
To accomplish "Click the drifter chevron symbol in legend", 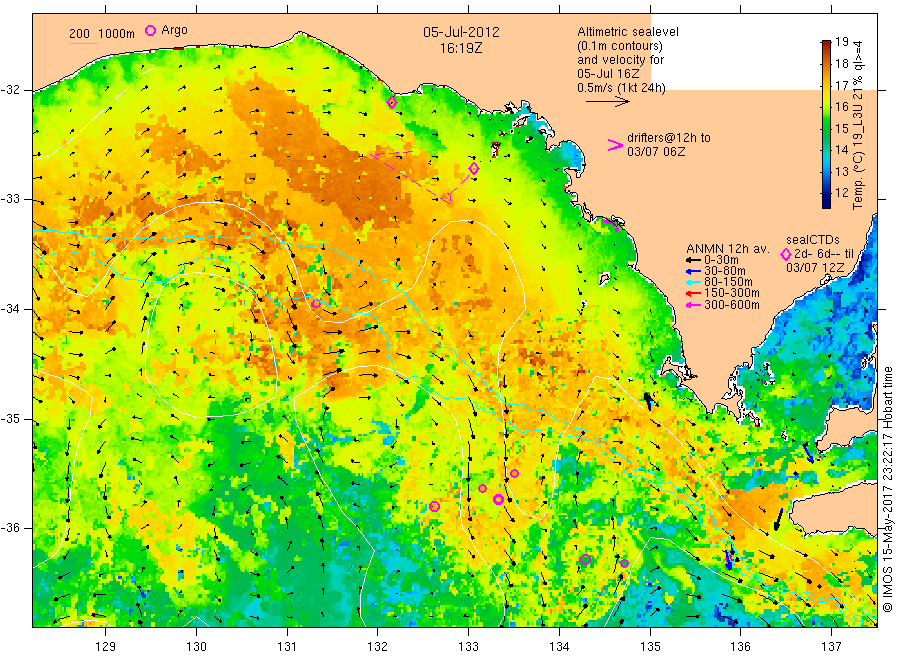I will [x=615, y=145].
